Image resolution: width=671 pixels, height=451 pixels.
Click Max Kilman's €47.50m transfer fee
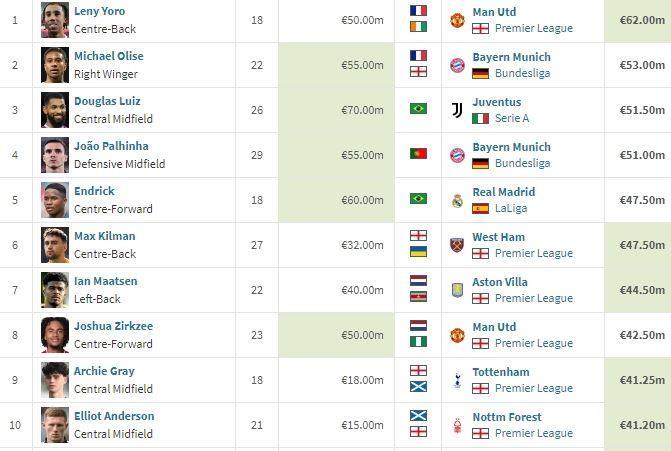point(642,245)
